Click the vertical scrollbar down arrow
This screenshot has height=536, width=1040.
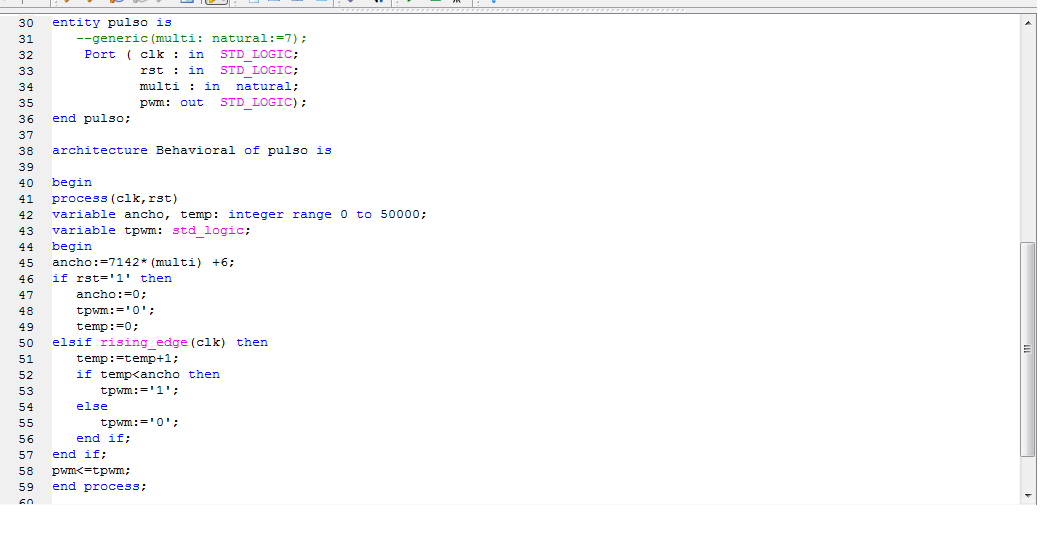1028,496
